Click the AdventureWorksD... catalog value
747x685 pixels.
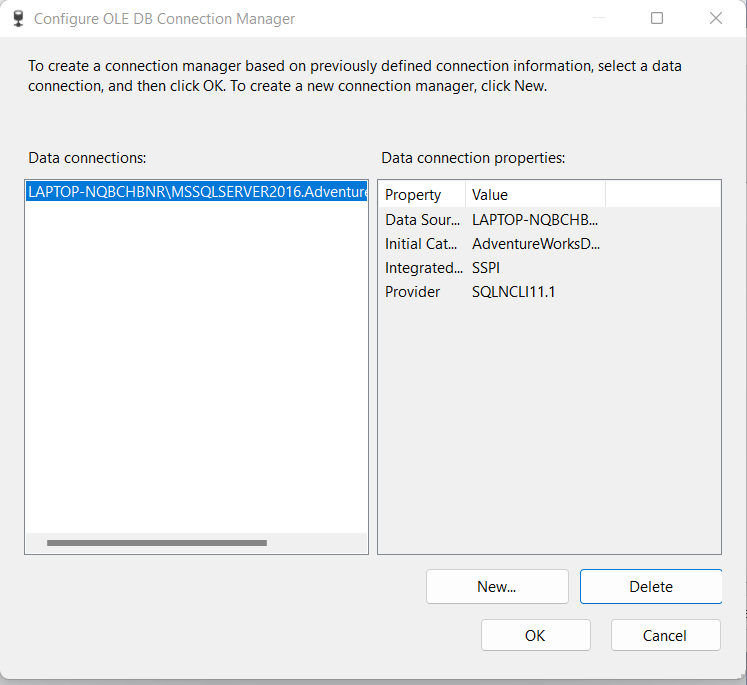[535, 244]
